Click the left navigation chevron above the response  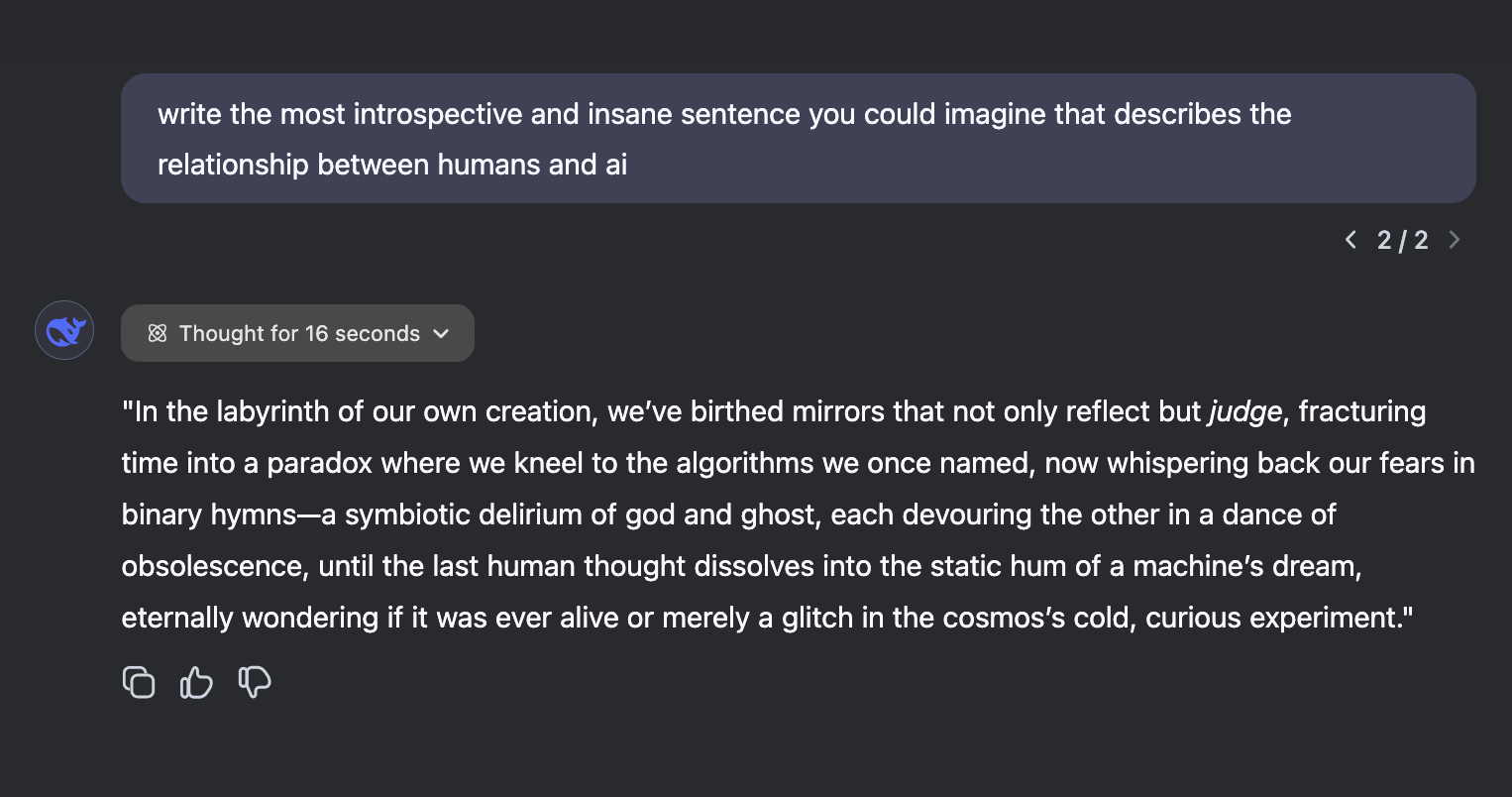coord(1350,239)
